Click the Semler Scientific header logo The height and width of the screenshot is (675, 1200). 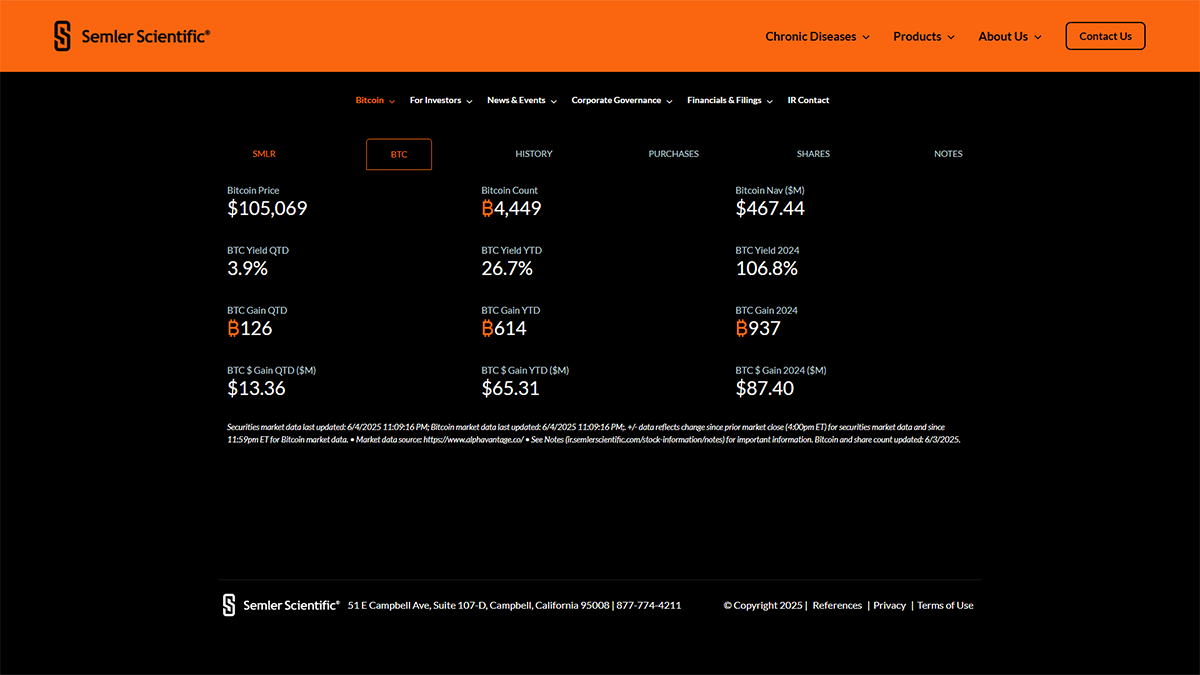point(132,36)
